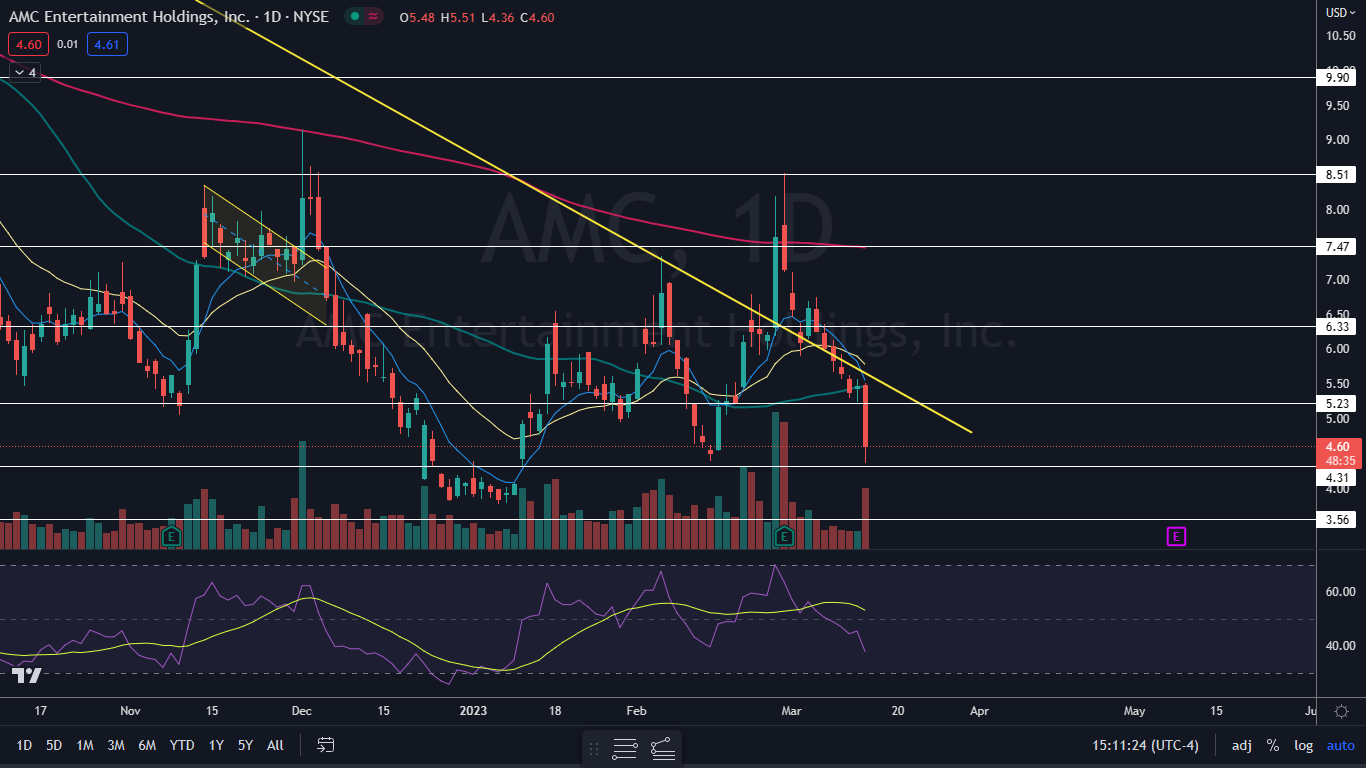Click the 8.51 price level label
1366x768 pixels.
(1338, 175)
